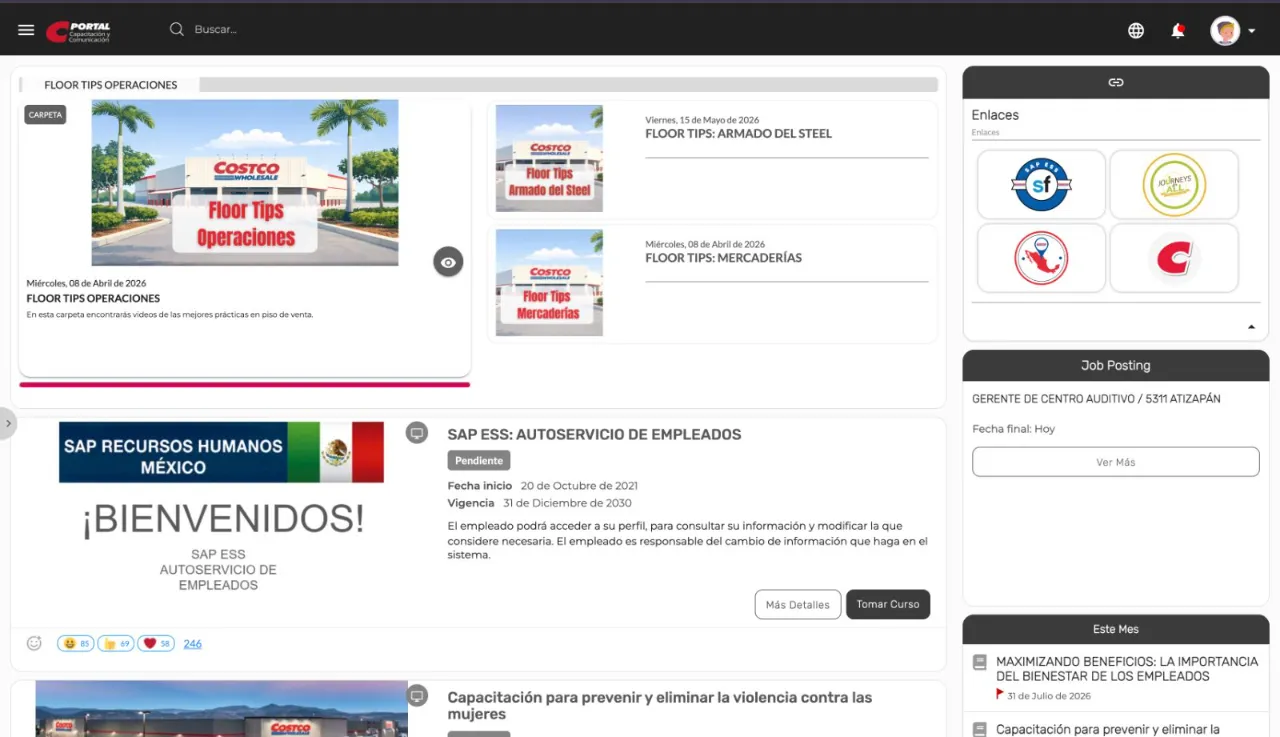Expand the user profile dropdown arrow
The image size is (1280, 737).
[1252, 31]
